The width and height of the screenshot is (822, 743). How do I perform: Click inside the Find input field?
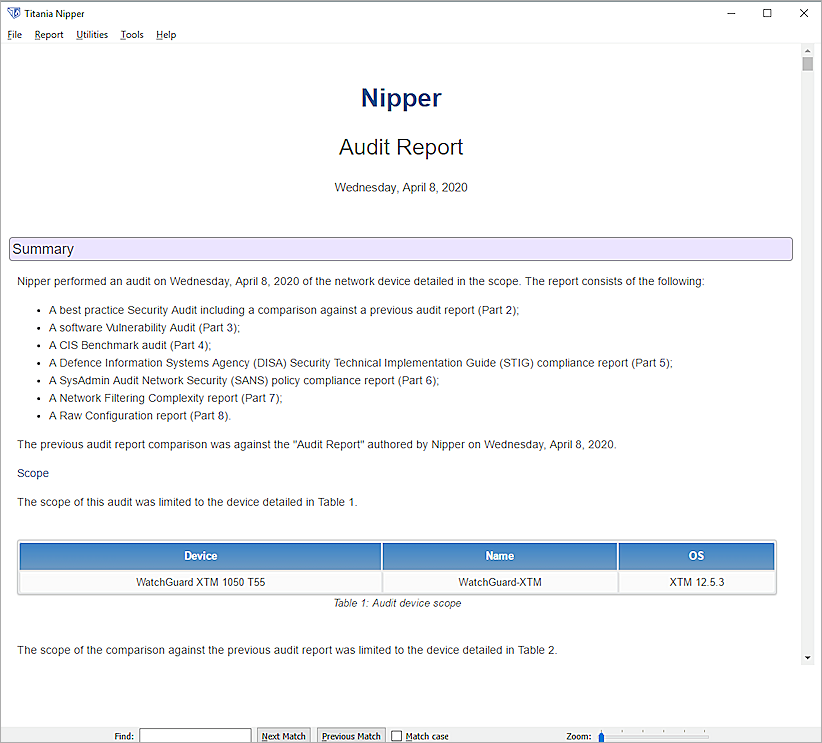pos(194,735)
